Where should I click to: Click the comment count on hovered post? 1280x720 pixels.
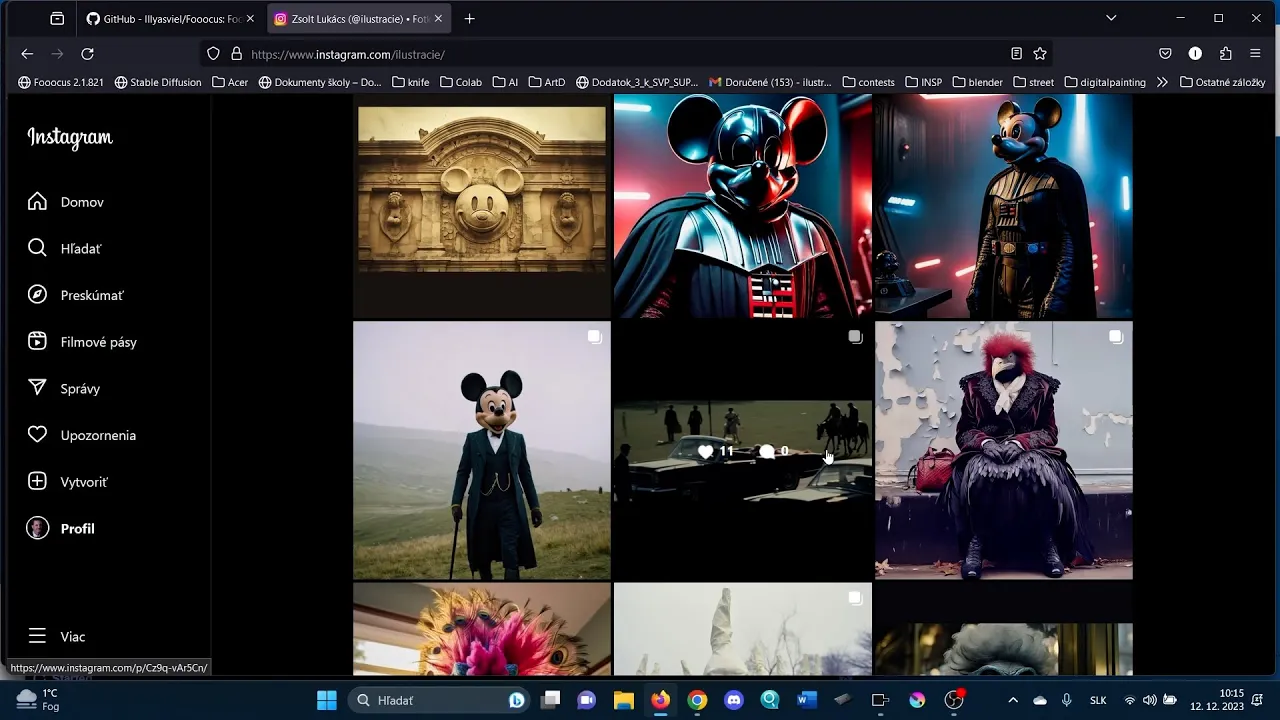(x=774, y=451)
